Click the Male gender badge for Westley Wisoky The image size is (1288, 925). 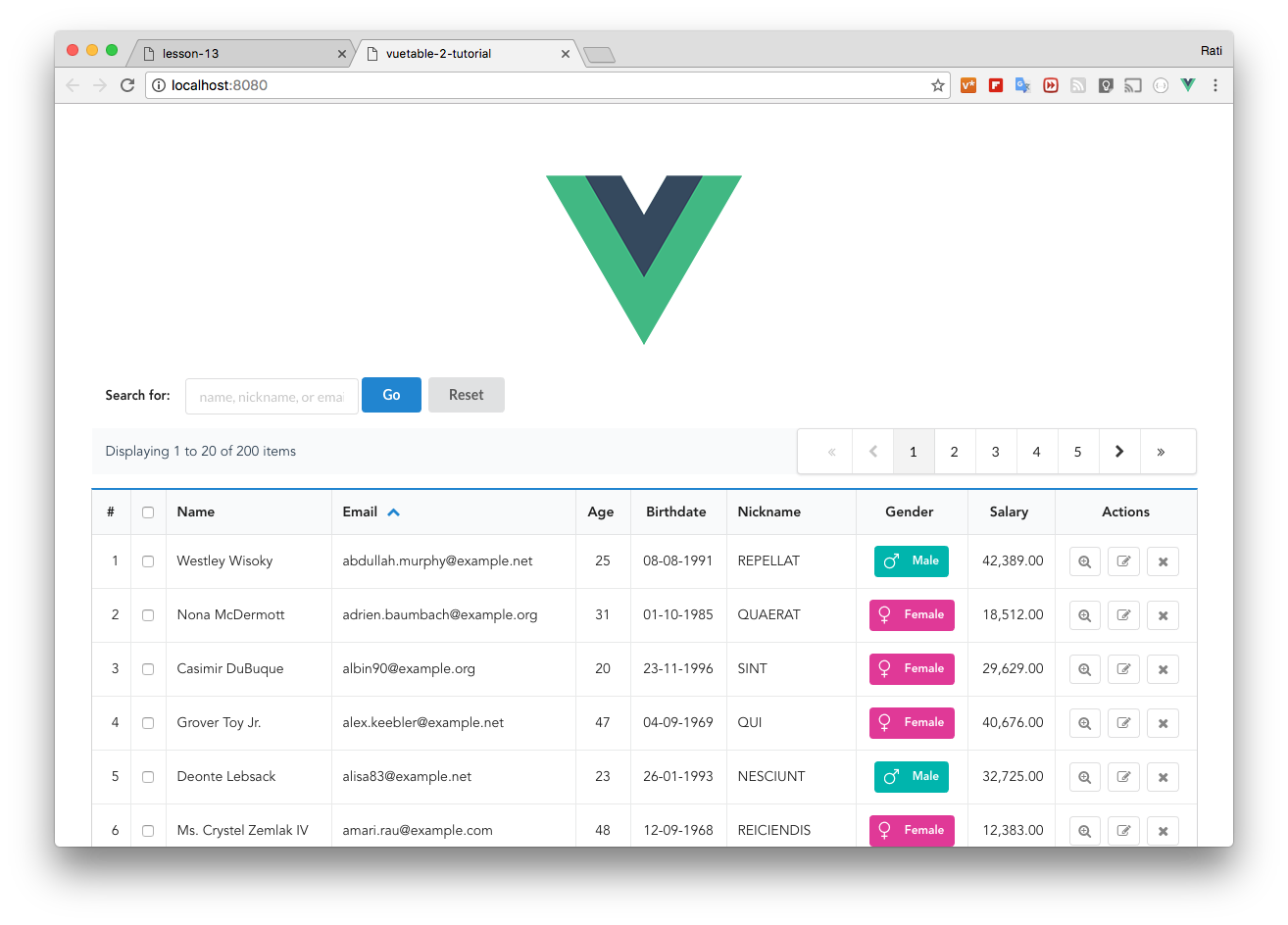[912, 561]
